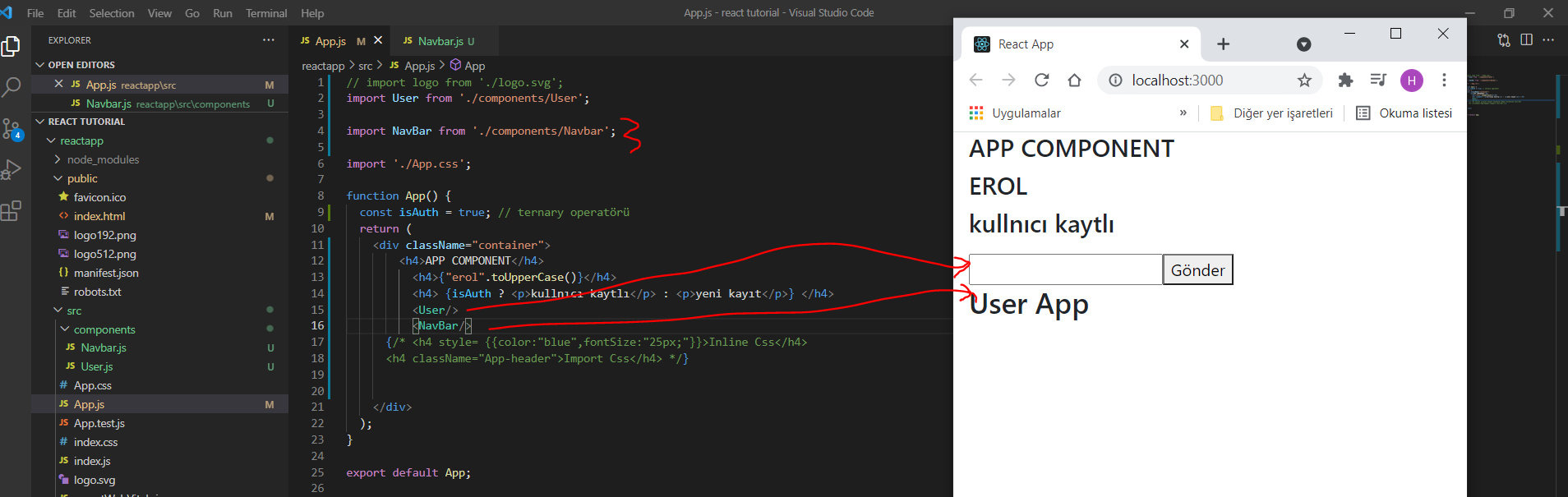Open User.js in the file explorer
The height and width of the screenshot is (497, 1568).
[x=97, y=366]
